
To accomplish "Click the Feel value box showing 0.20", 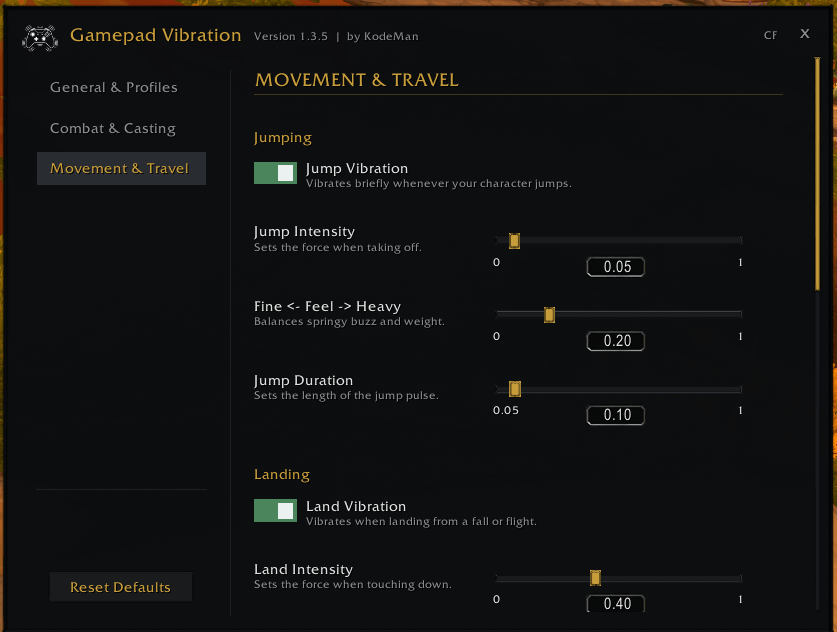I will point(615,341).
